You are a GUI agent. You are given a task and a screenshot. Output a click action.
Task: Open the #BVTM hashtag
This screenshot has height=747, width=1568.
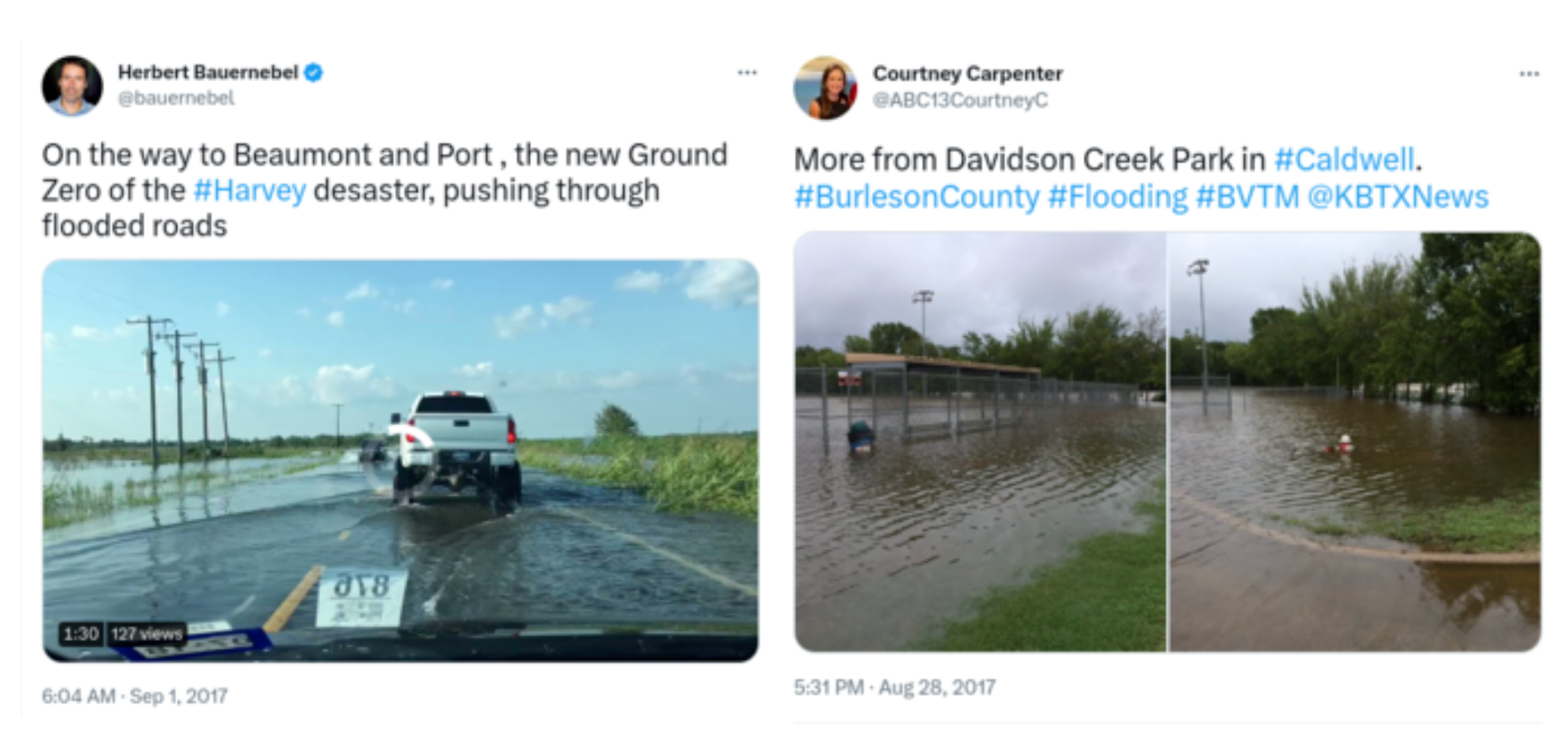pyautogui.click(x=1247, y=196)
